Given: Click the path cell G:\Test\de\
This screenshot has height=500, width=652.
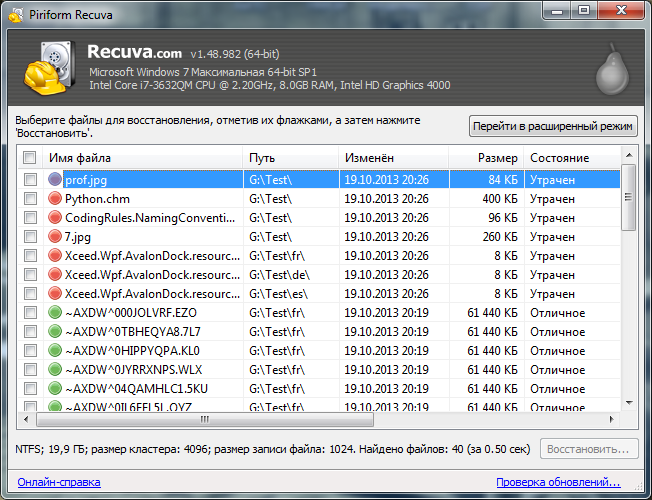Looking at the screenshot, I should pyautogui.click(x=279, y=275).
